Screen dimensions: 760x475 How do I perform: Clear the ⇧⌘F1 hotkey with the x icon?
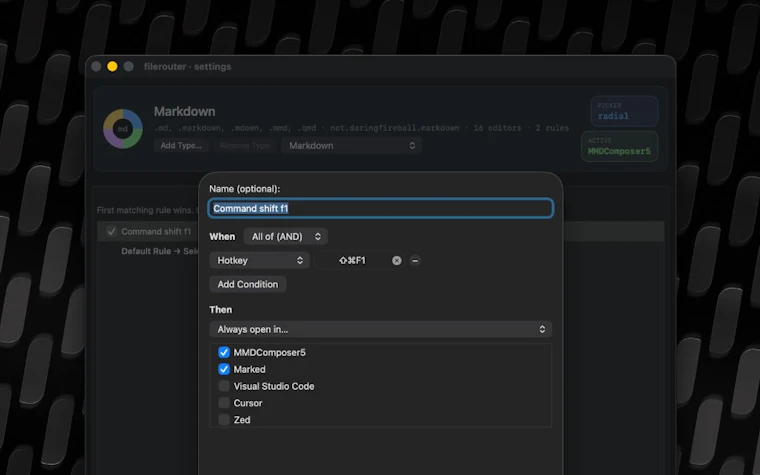(x=396, y=261)
